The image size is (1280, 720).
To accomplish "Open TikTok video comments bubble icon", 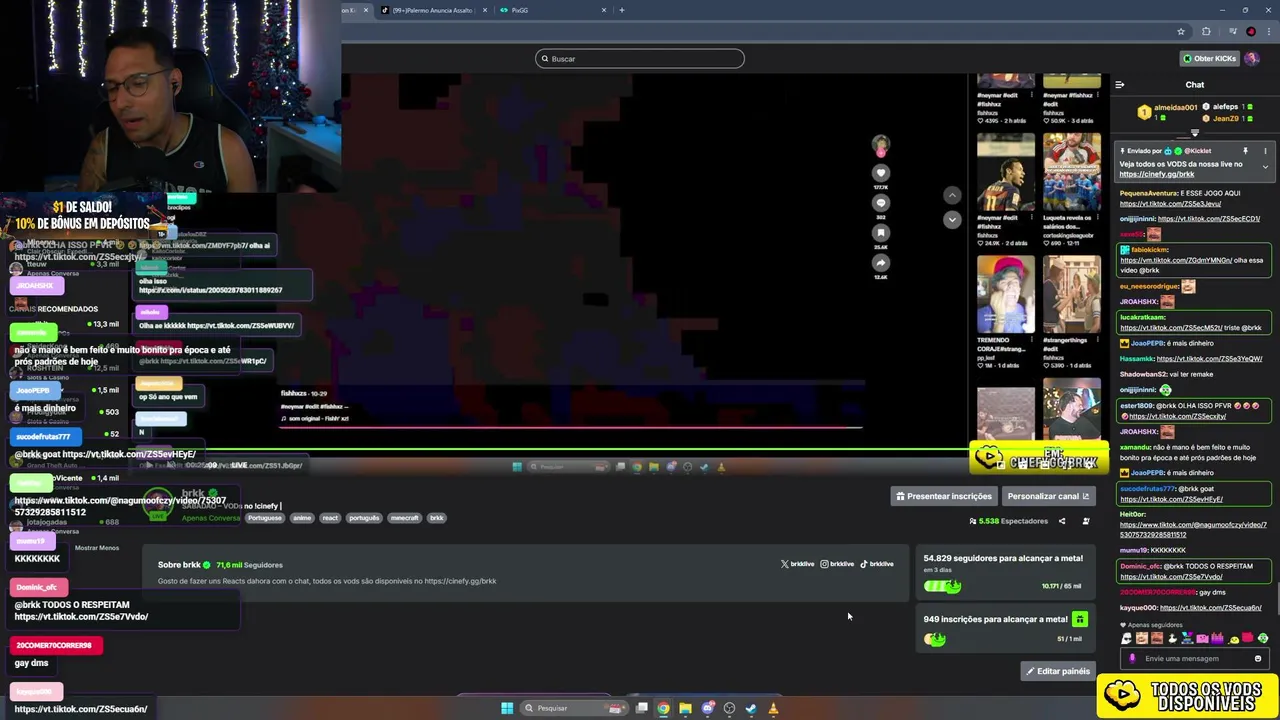I will click(881, 203).
